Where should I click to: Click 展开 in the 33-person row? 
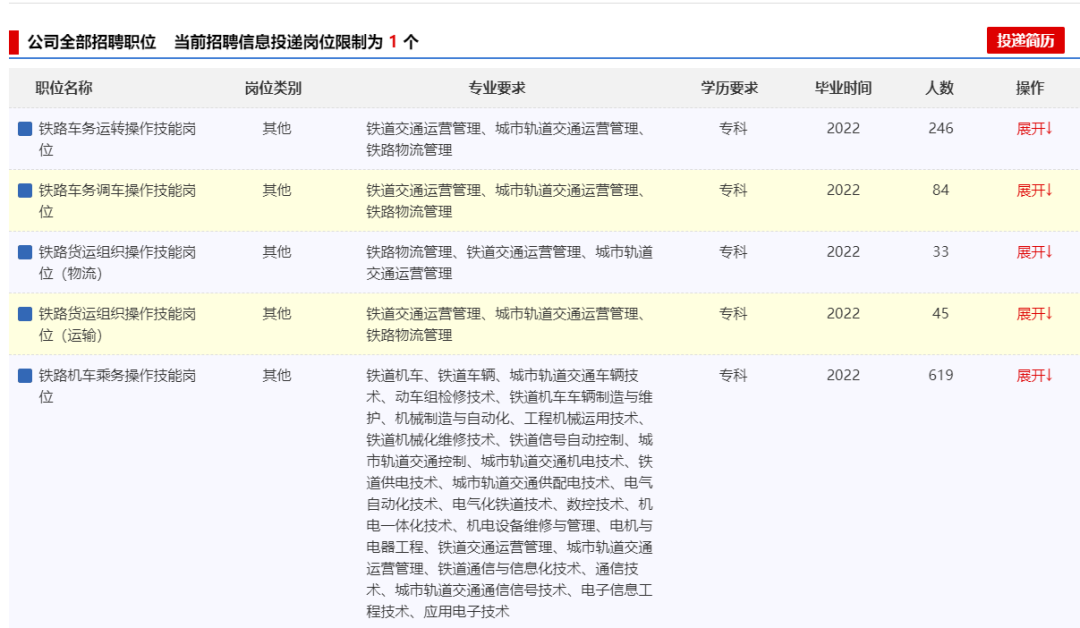[x=1034, y=252]
